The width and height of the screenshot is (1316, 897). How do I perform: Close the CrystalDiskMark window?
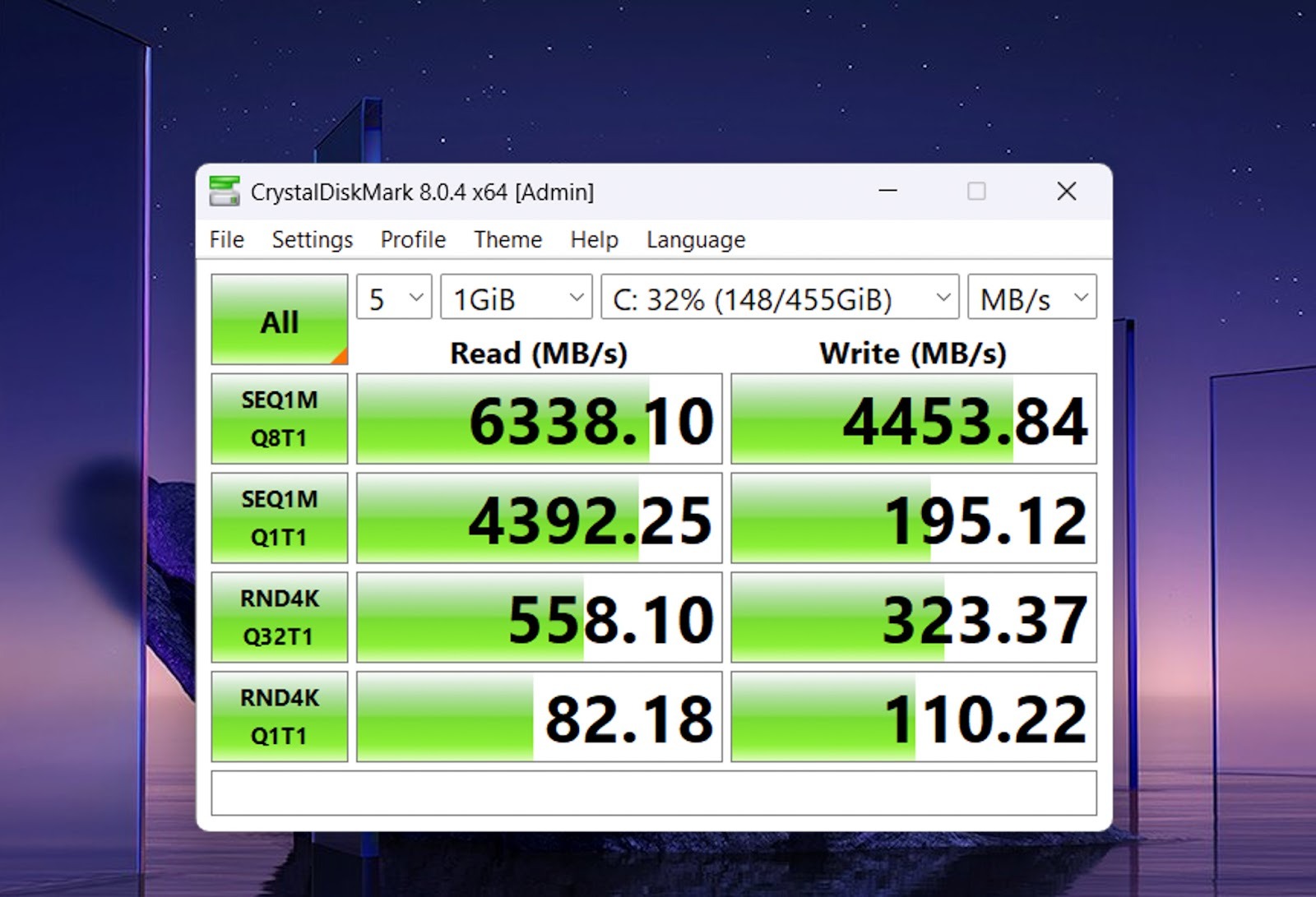click(1066, 192)
